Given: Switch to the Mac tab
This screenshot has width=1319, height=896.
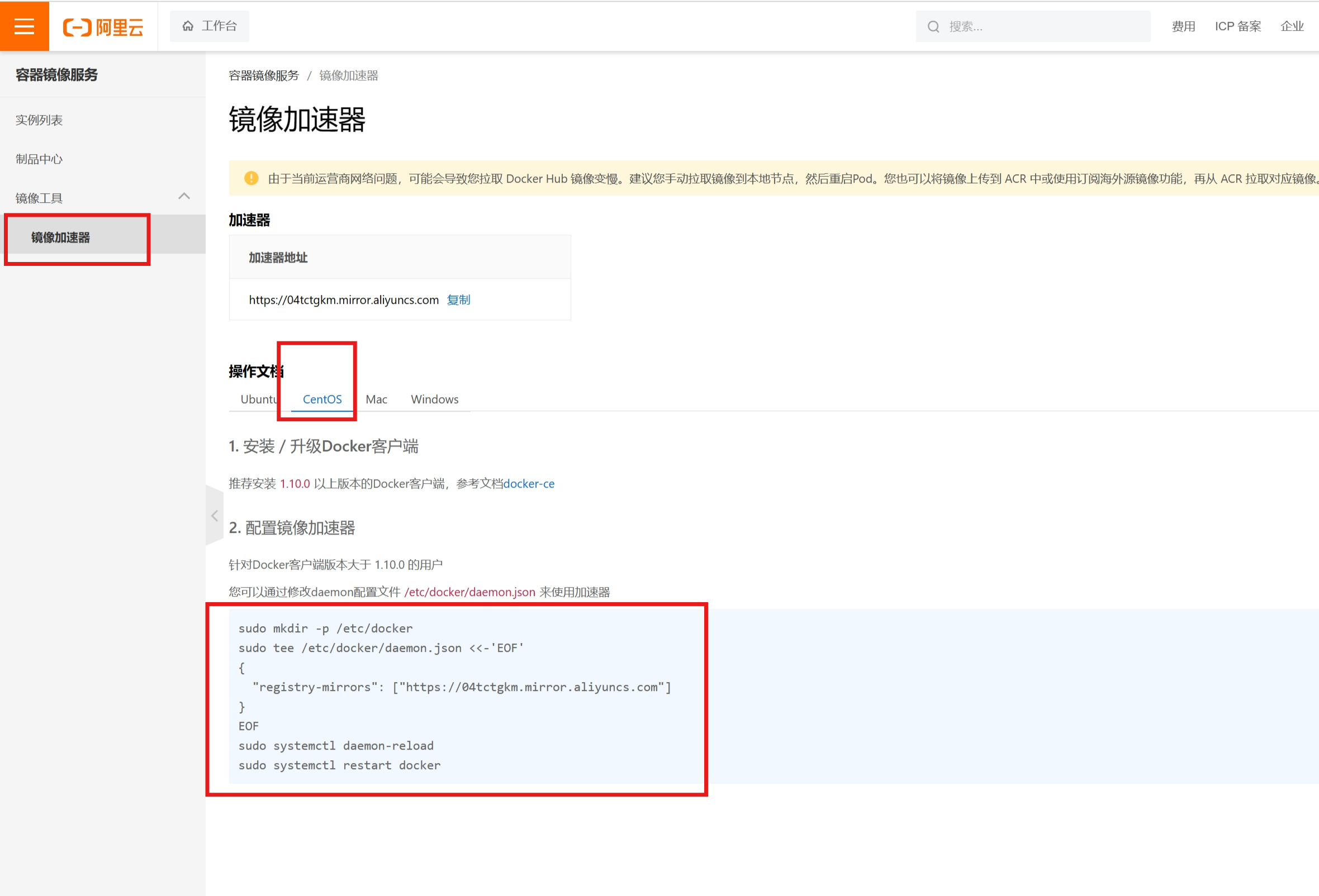Looking at the screenshot, I should [376, 399].
